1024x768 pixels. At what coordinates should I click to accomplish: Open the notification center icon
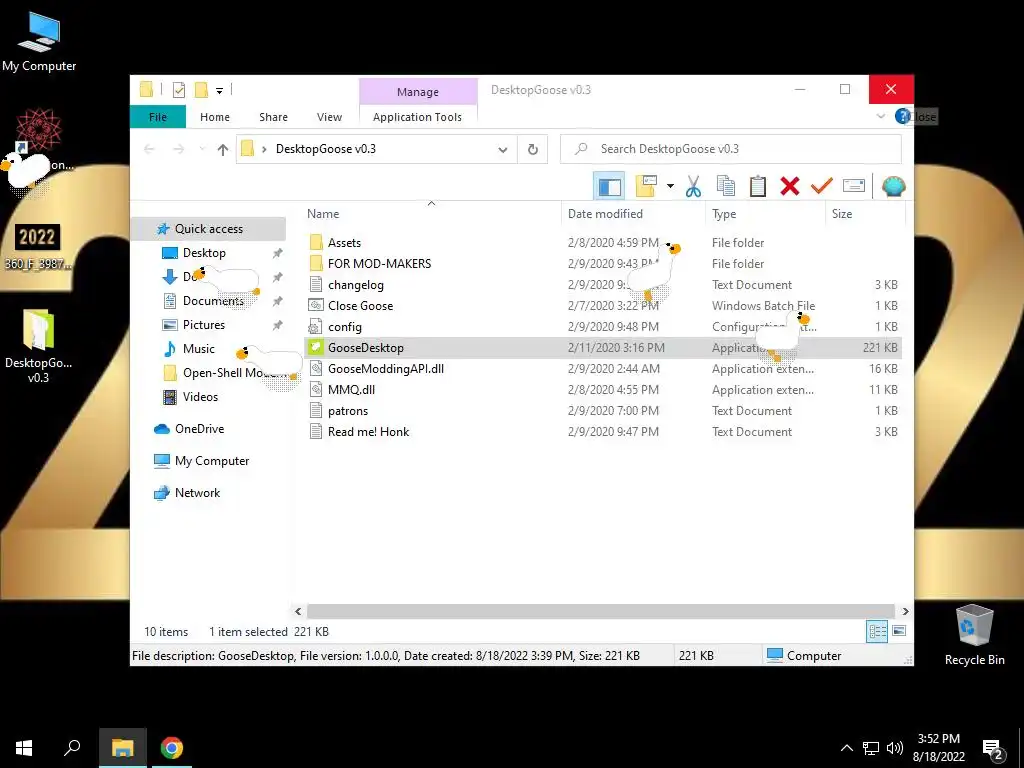point(993,748)
